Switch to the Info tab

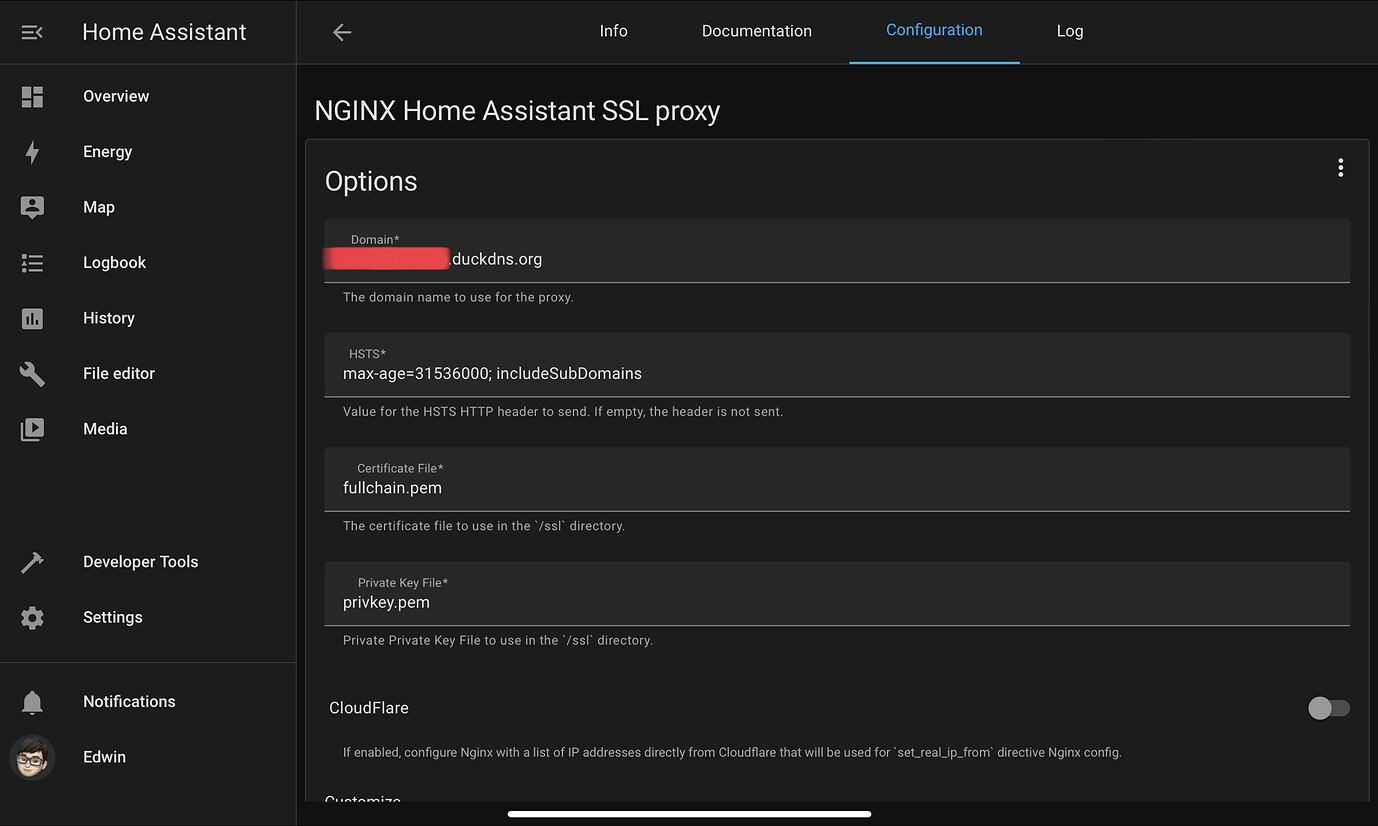coord(613,31)
